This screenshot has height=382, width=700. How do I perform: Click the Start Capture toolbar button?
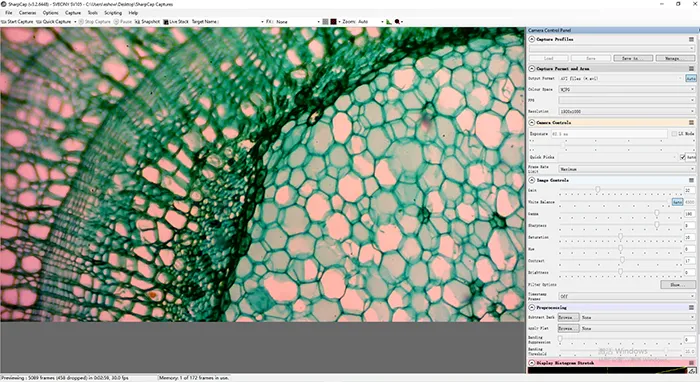point(17,21)
